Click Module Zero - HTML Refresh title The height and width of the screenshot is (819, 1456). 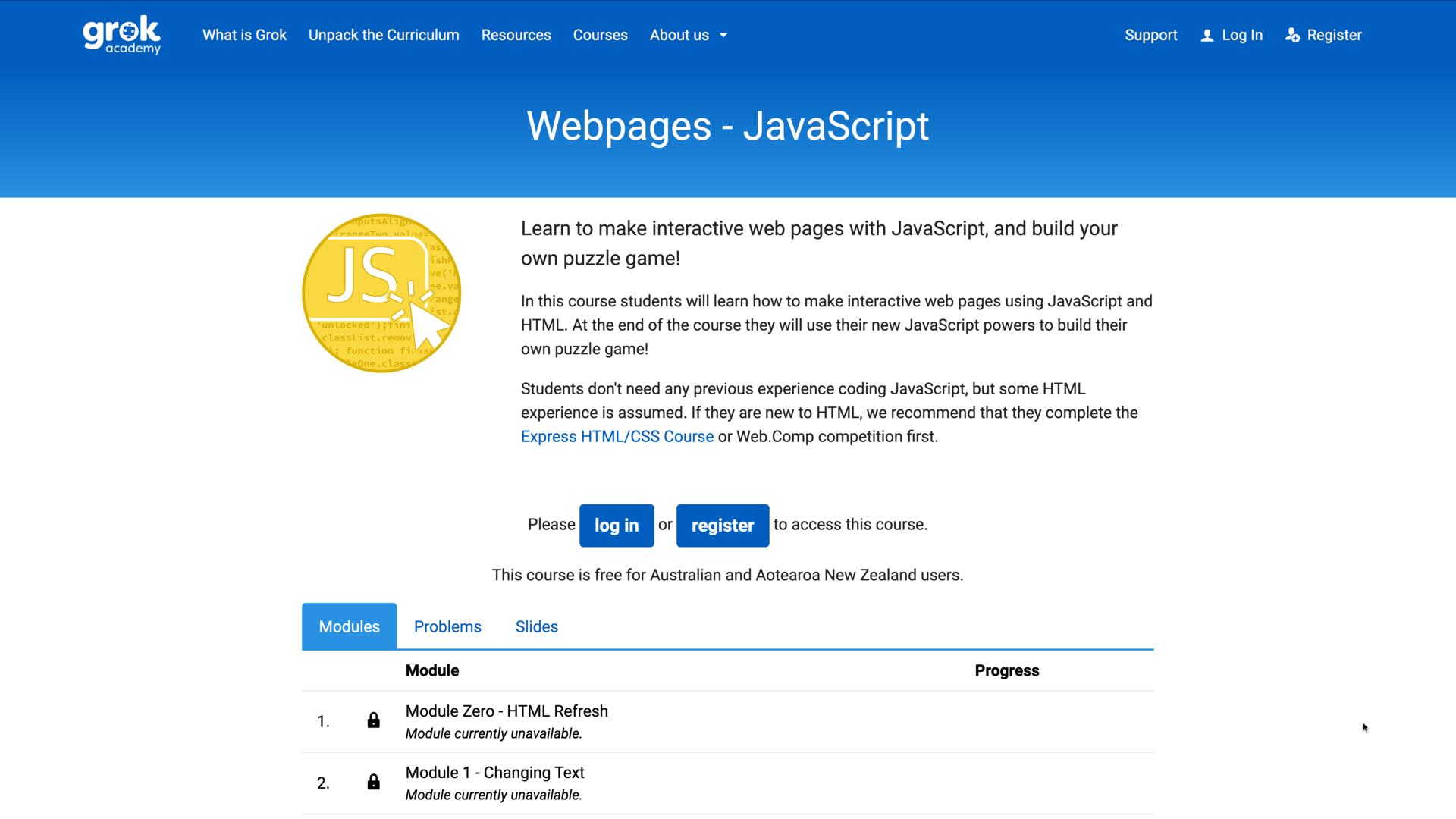tap(507, 711)
